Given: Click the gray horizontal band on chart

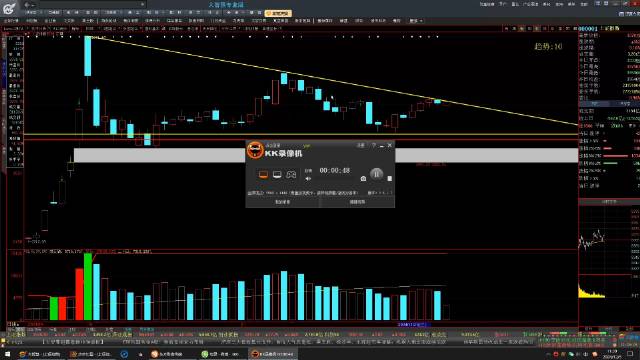Looking at the screenshot, I should 159,155.
